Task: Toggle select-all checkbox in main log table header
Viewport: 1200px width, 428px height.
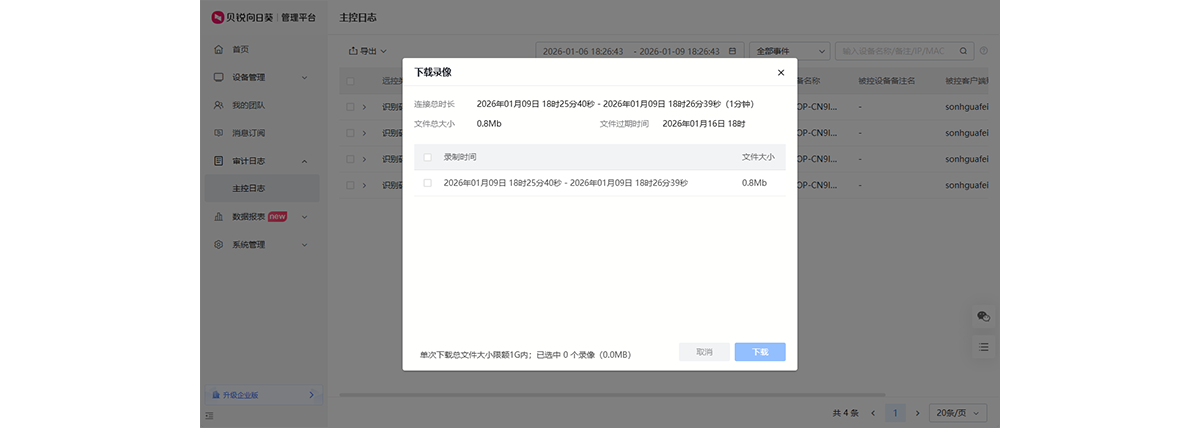Action: coord(350,81)
